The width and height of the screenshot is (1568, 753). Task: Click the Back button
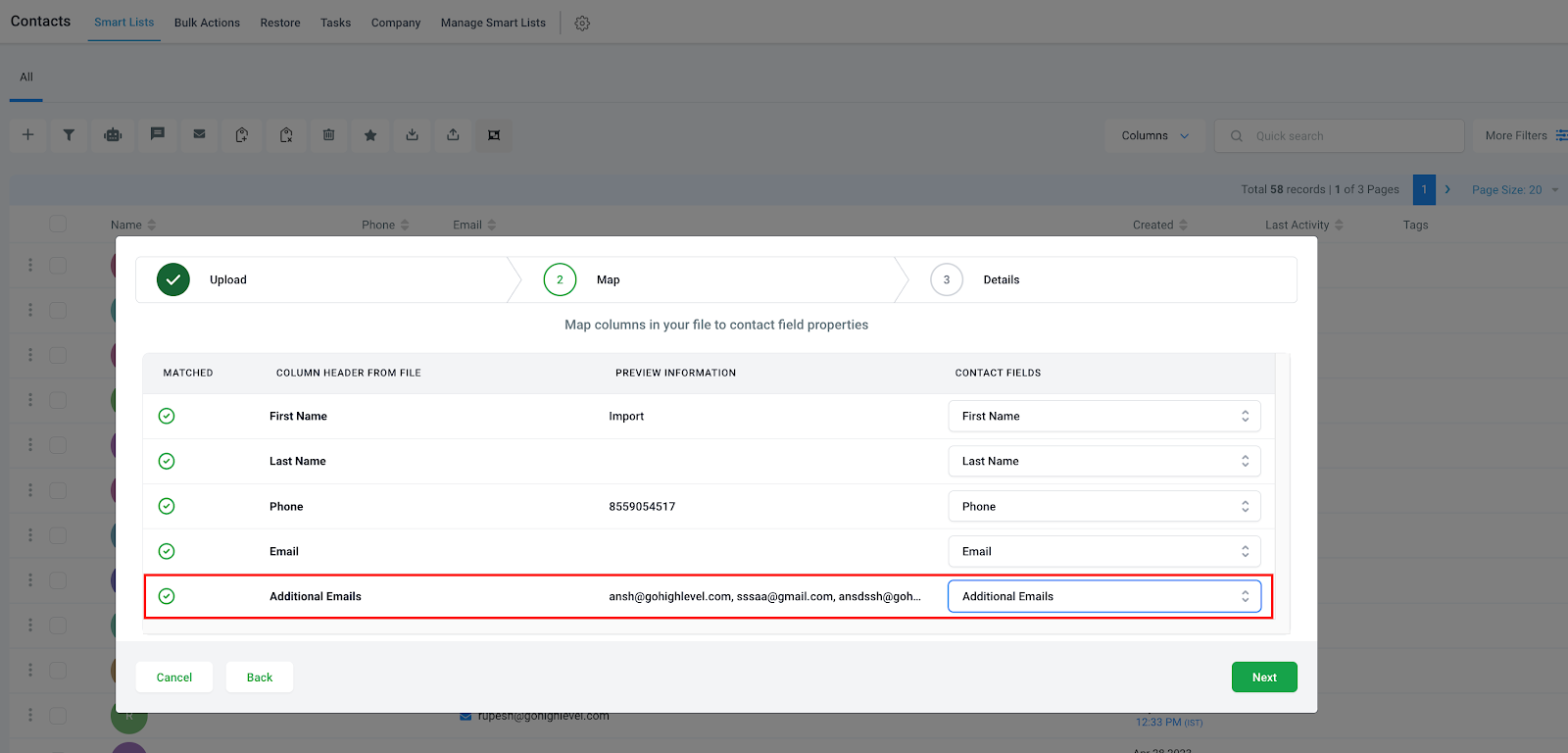[260, 678]
